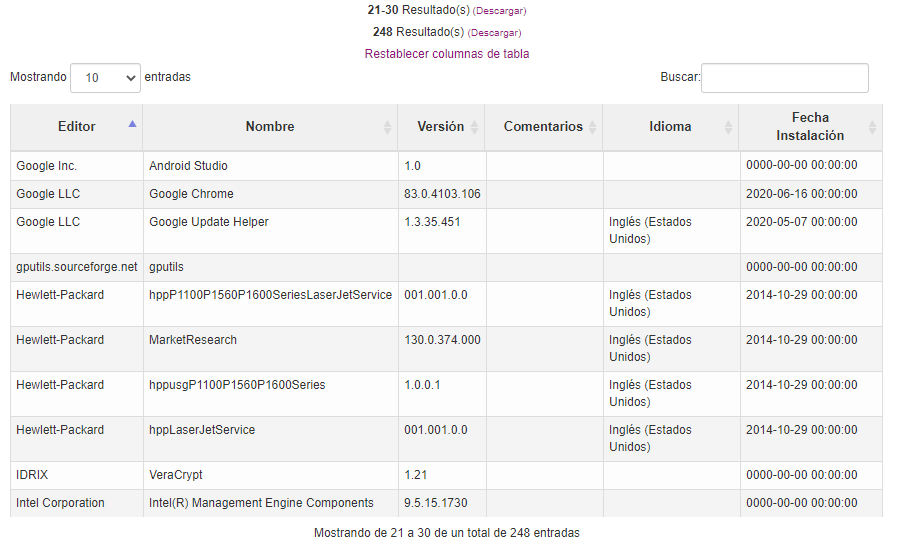Click sort arrows on Idioma column
The width and height of the screenshot is (897, 541).
coord(728,127)
